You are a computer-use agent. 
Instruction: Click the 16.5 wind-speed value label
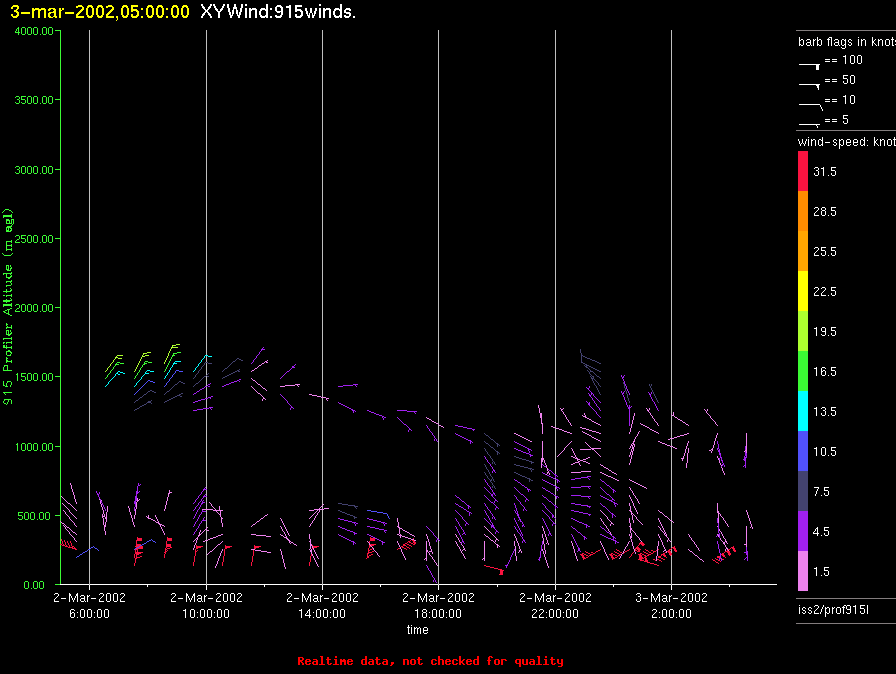(825, 372)
